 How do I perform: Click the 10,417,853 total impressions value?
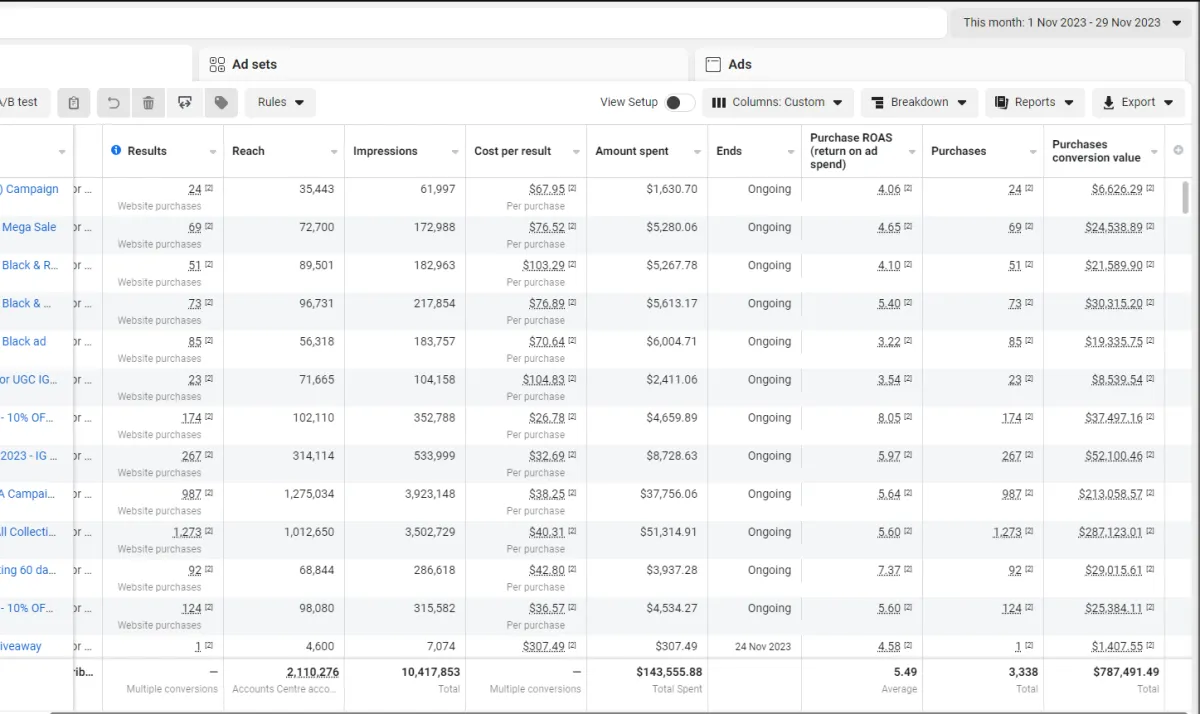click(x=431, y=672)
